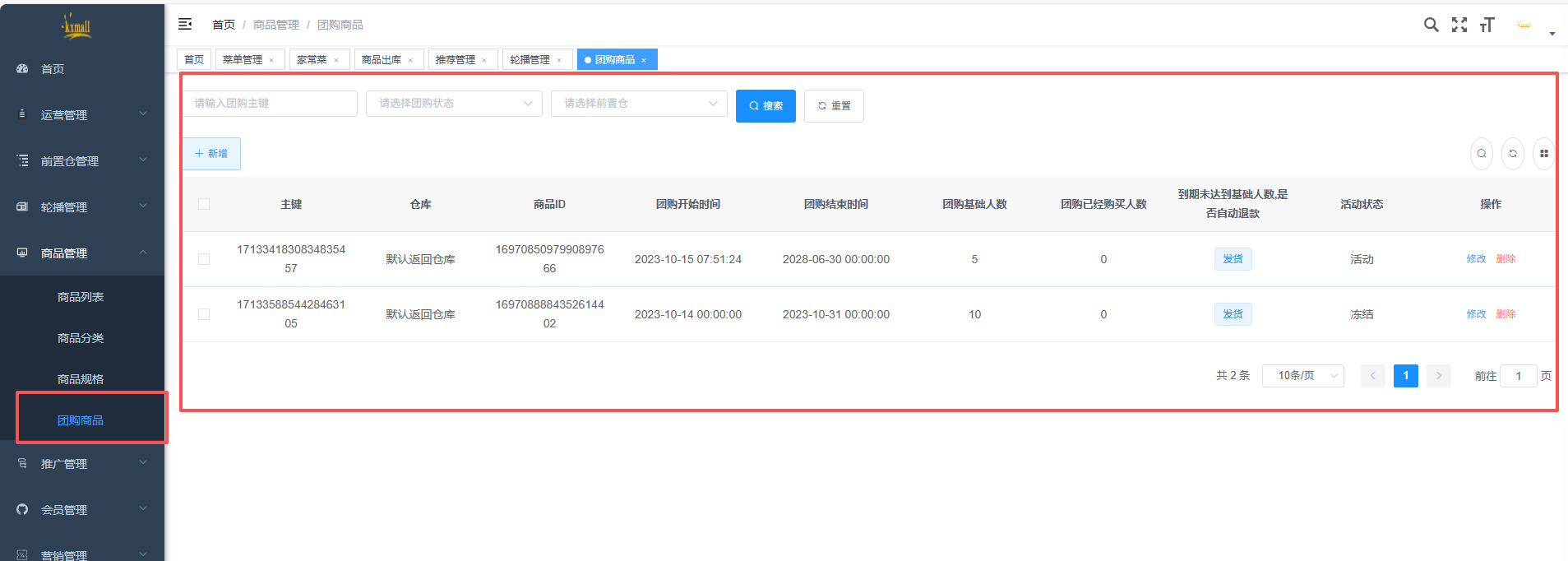The image size is (1568, 561).
Task: Open the 10条/页 page size selector
Action: (1302, 376)
